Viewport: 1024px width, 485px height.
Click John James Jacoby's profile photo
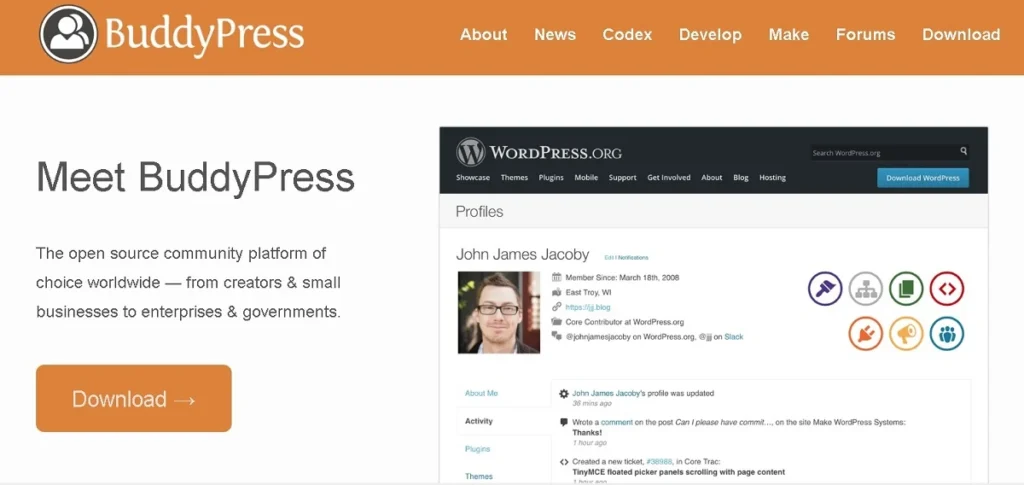pos(498,312)
